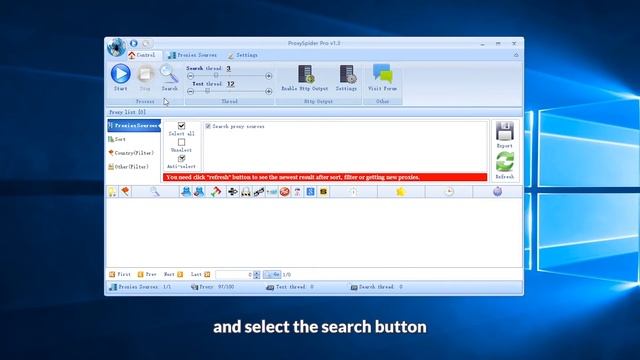Click the blue round quick-access icon in title bar

click(x=133, y=43)
